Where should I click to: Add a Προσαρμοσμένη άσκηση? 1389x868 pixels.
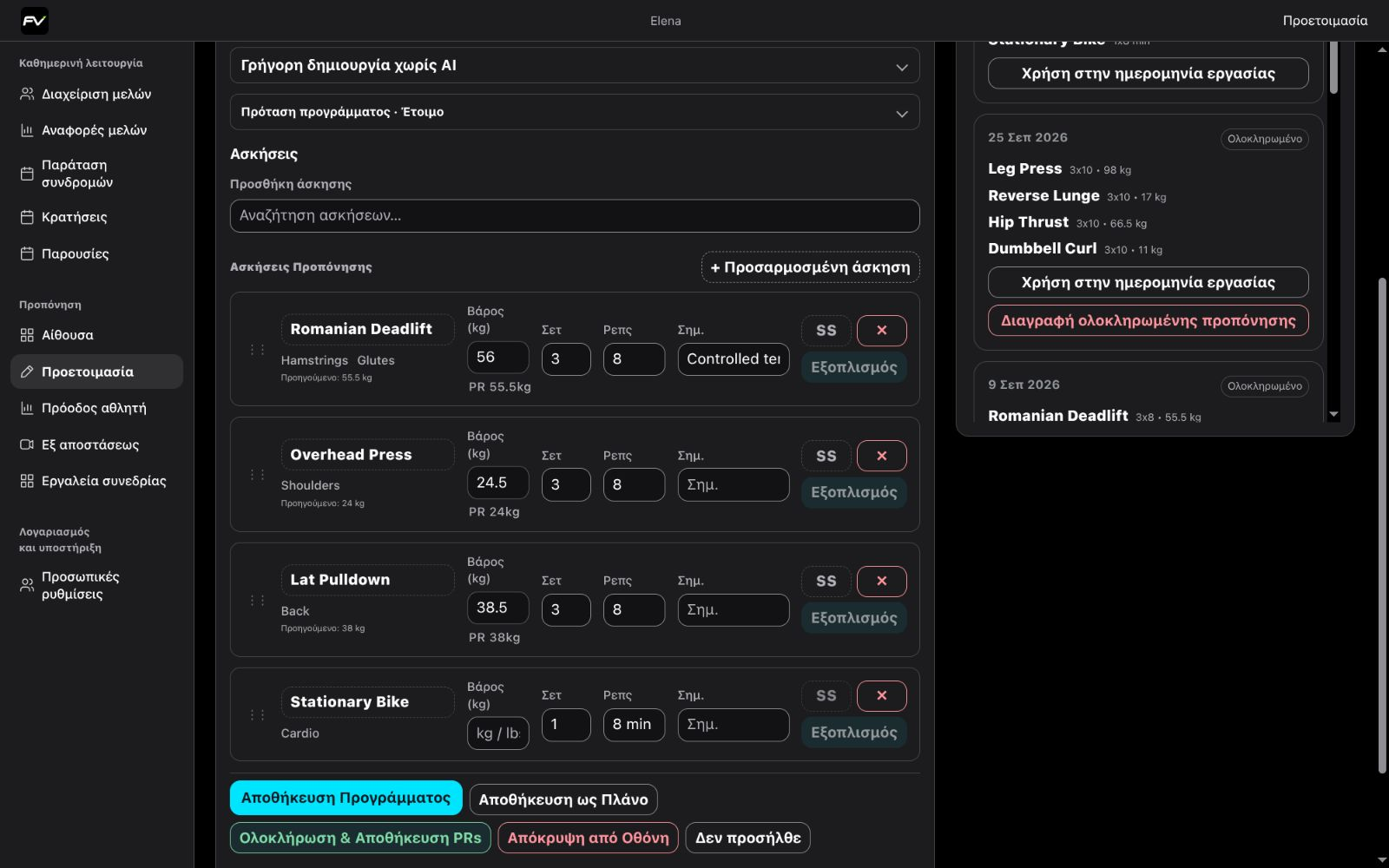tap(811, 267)
